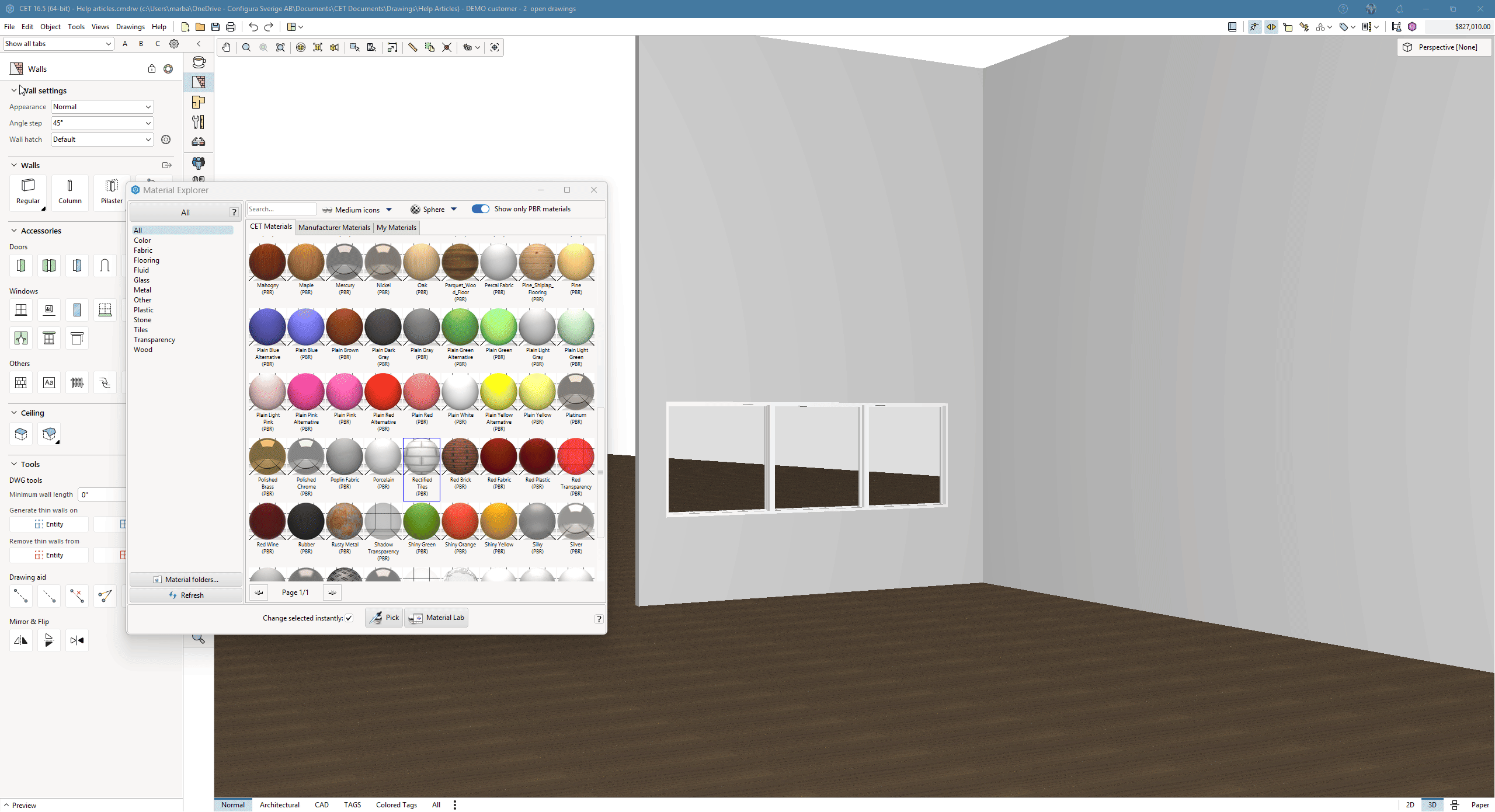Switch to 3D view mode

coord(1433,805)
